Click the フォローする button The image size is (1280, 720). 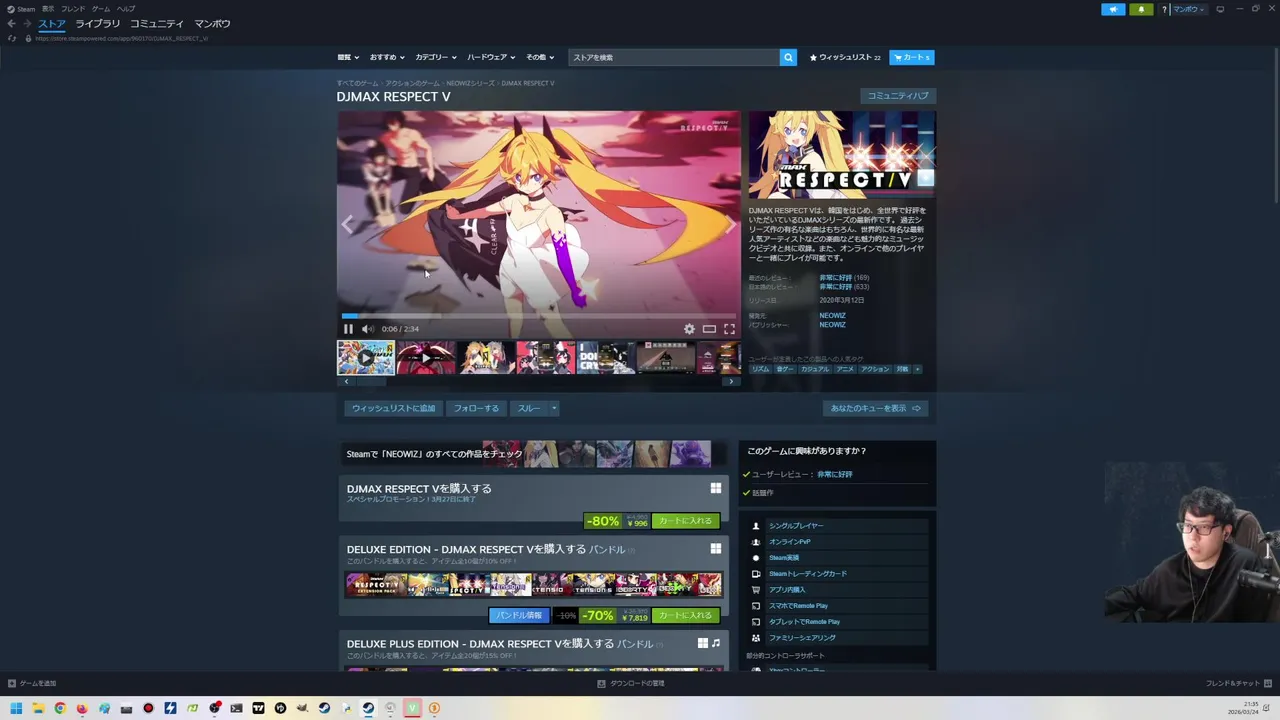pyautogui.click(x=476, y=408)
